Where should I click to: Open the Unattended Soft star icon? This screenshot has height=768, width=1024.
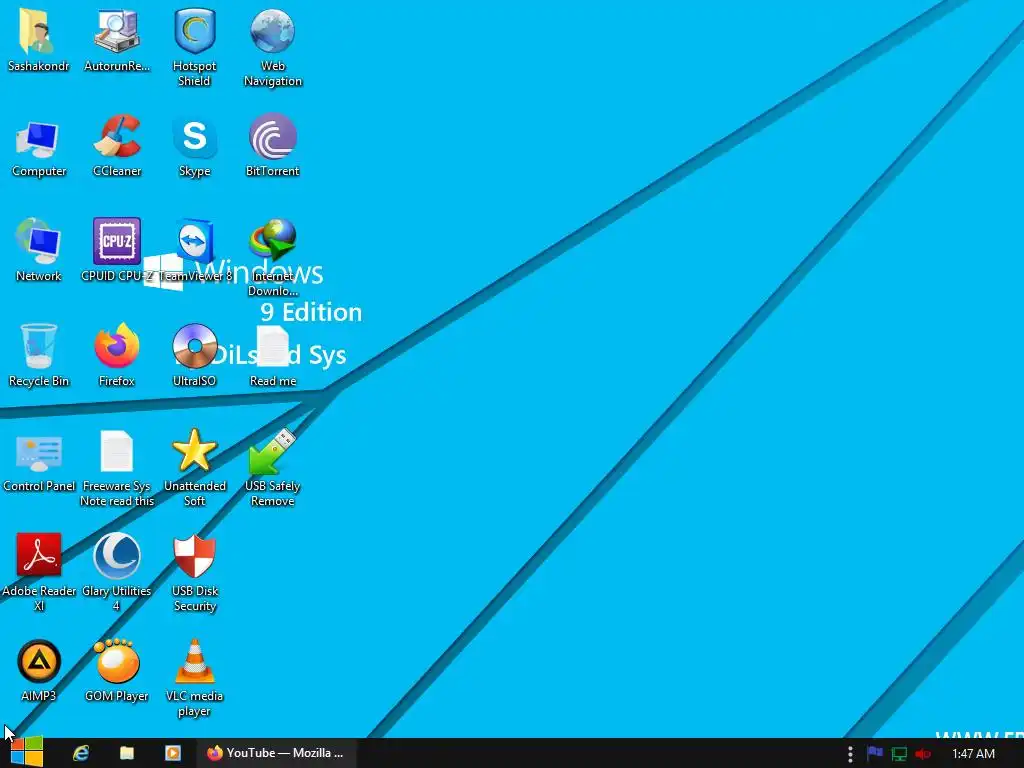[x=195, y=451]
